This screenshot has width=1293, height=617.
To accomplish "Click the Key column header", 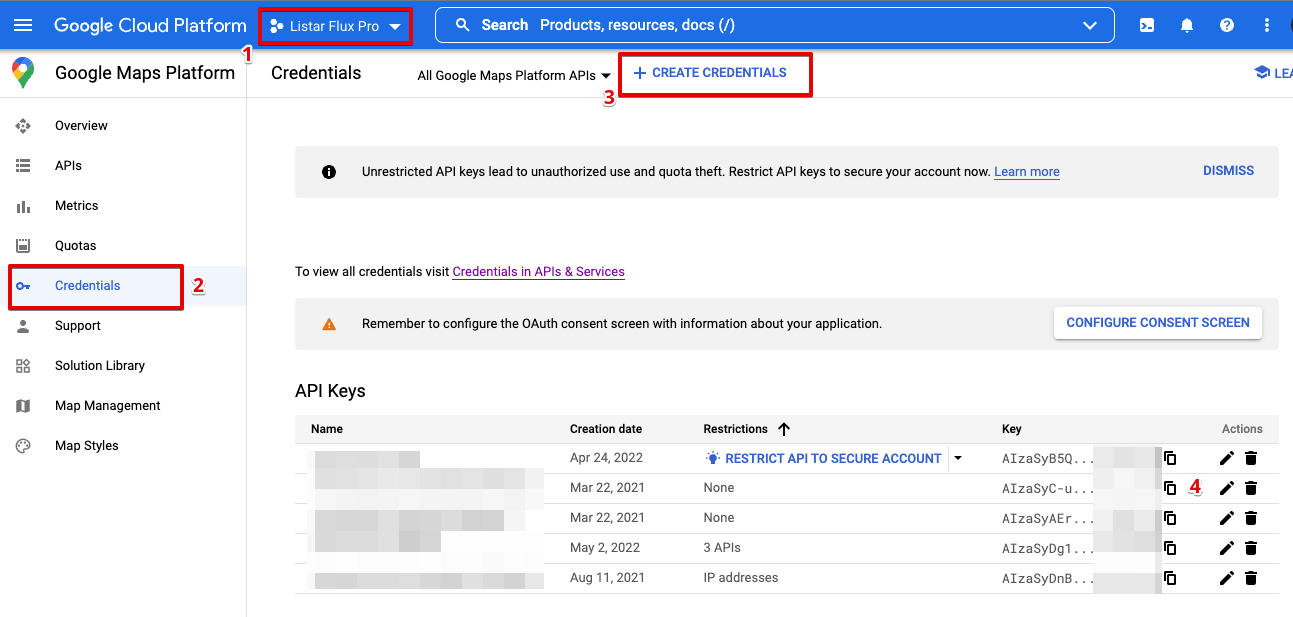I will [x=1012, y=429].
